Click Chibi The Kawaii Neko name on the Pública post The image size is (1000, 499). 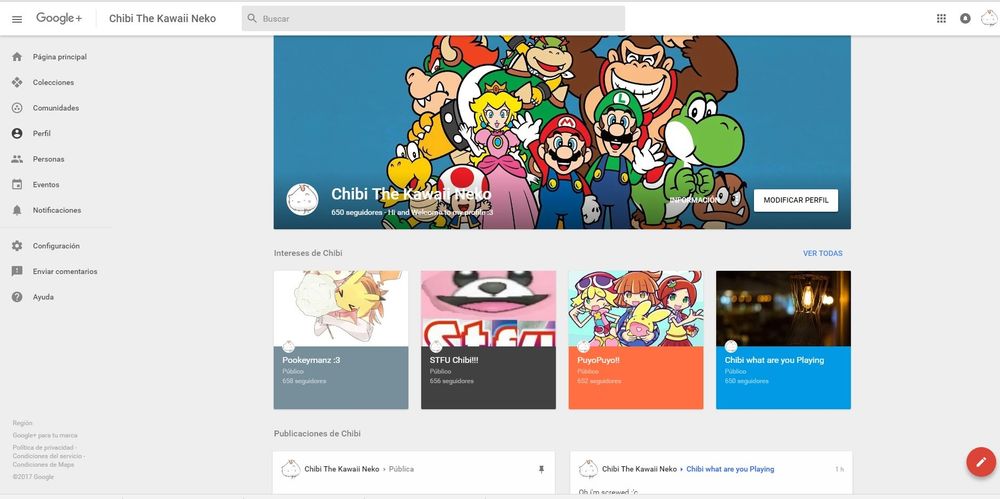coord(342,469)
